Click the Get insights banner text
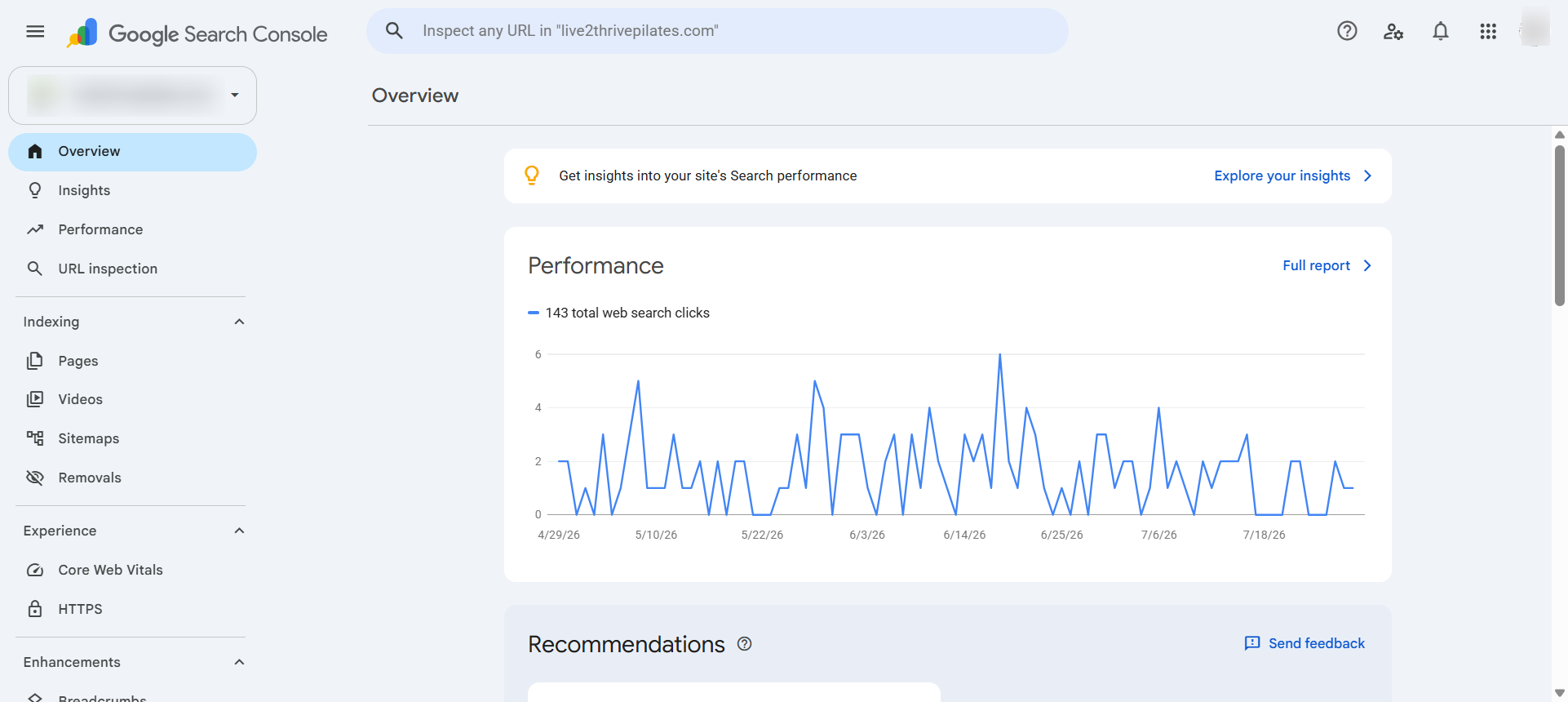This screenshot has width=1568, height=702. click(x=708, y=175)
